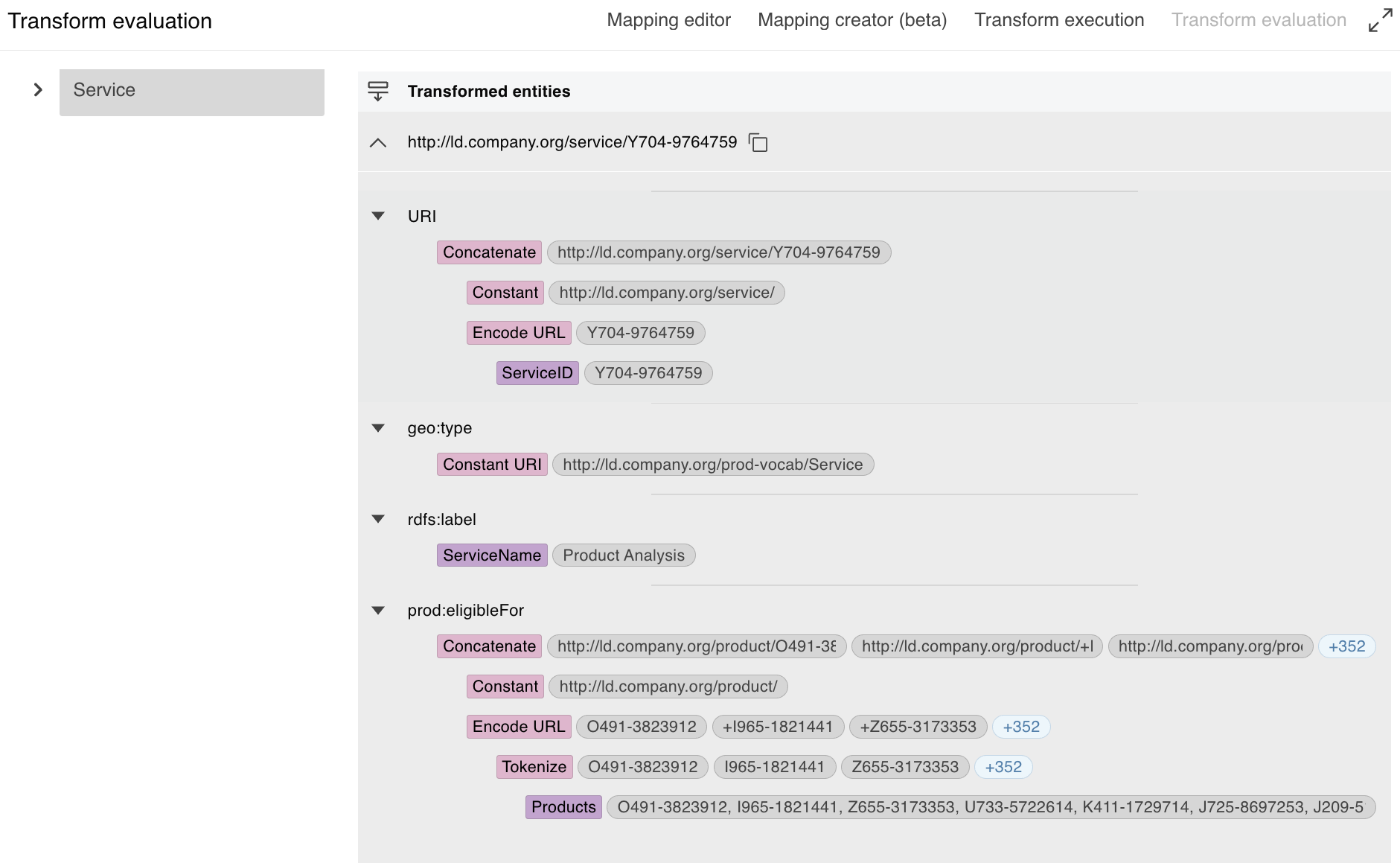
Task: Click the Concatenate operator tag under URI
Action: (x=489, y=252)
